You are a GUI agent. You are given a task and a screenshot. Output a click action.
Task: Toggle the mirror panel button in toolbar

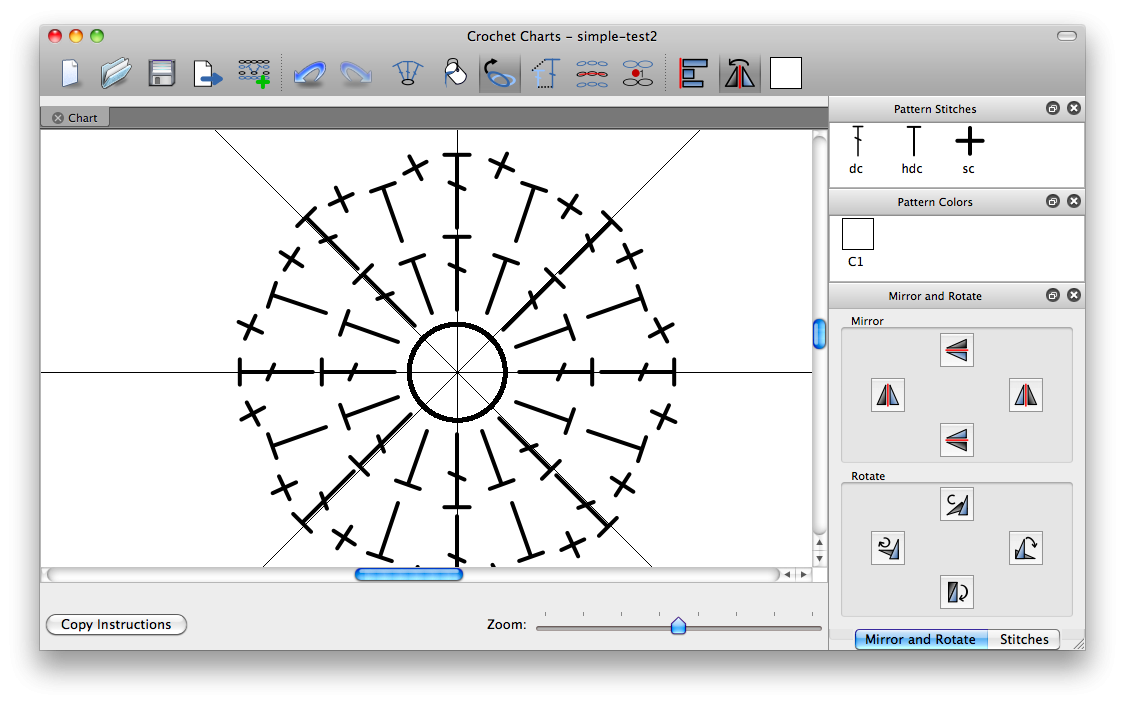[x=739, y=73]
